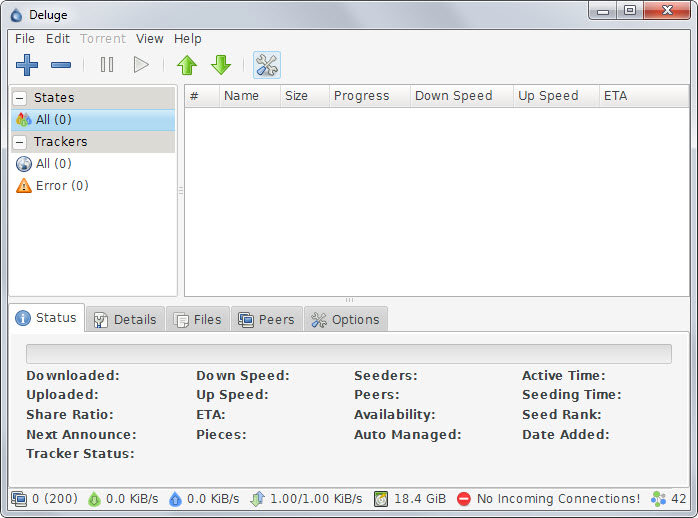
Task: Click the Add Torrent plus icon
Action: pos(27,65)
